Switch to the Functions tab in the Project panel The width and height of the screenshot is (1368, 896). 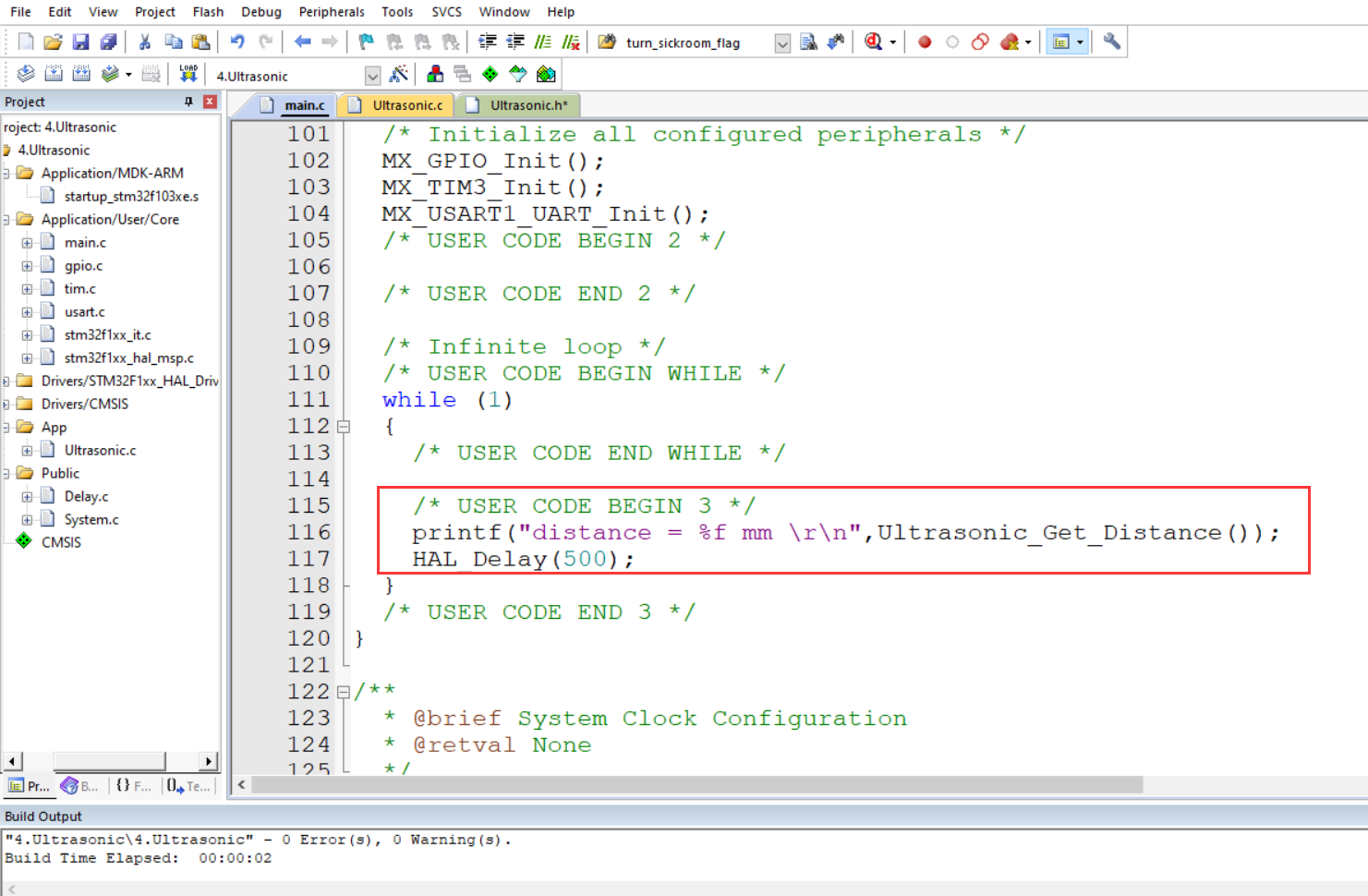[x=133, y=786]
